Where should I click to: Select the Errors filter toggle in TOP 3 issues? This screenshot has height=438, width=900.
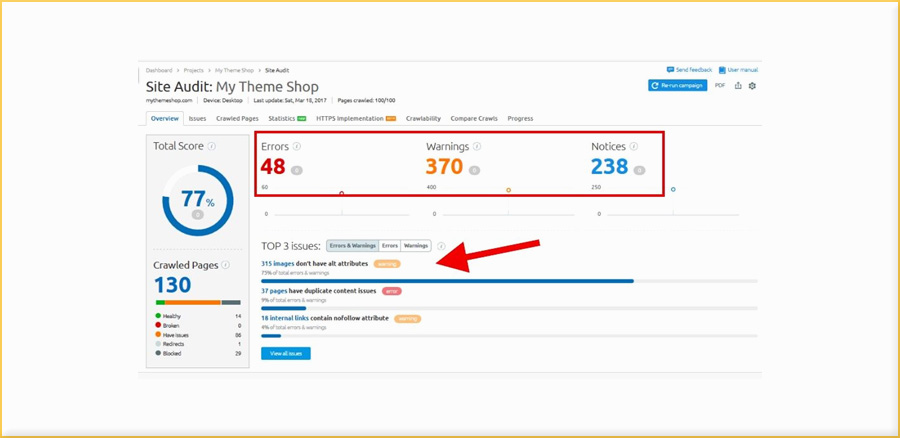390,246
